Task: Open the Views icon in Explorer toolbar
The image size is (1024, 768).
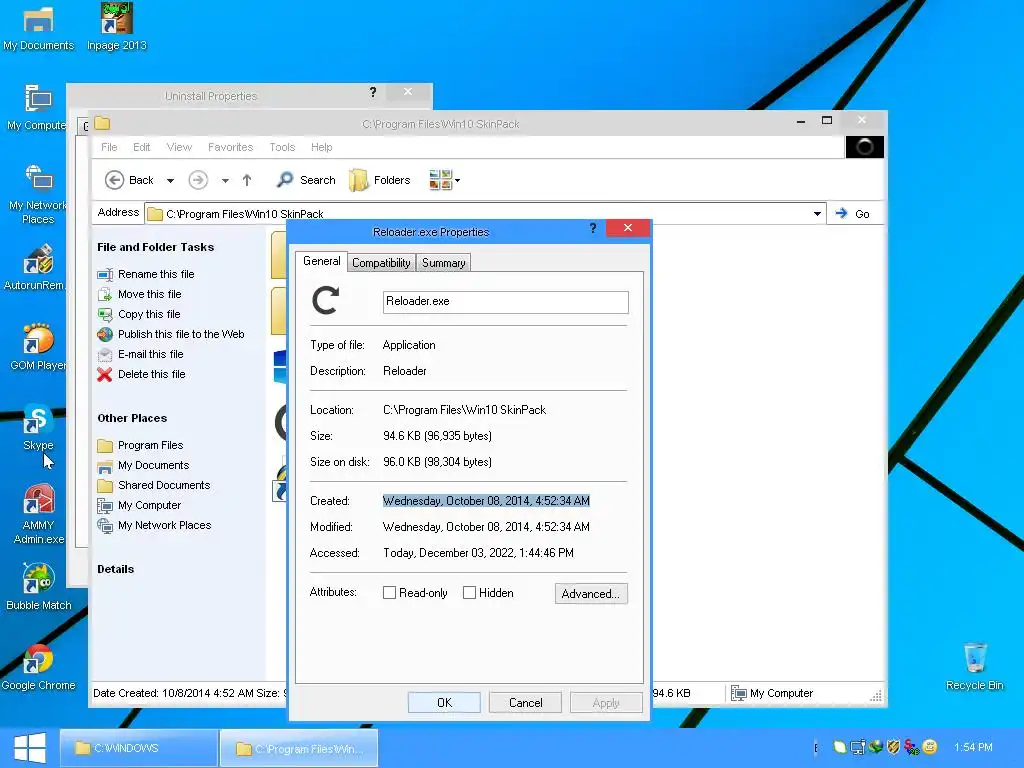Action: click(440, 180)
